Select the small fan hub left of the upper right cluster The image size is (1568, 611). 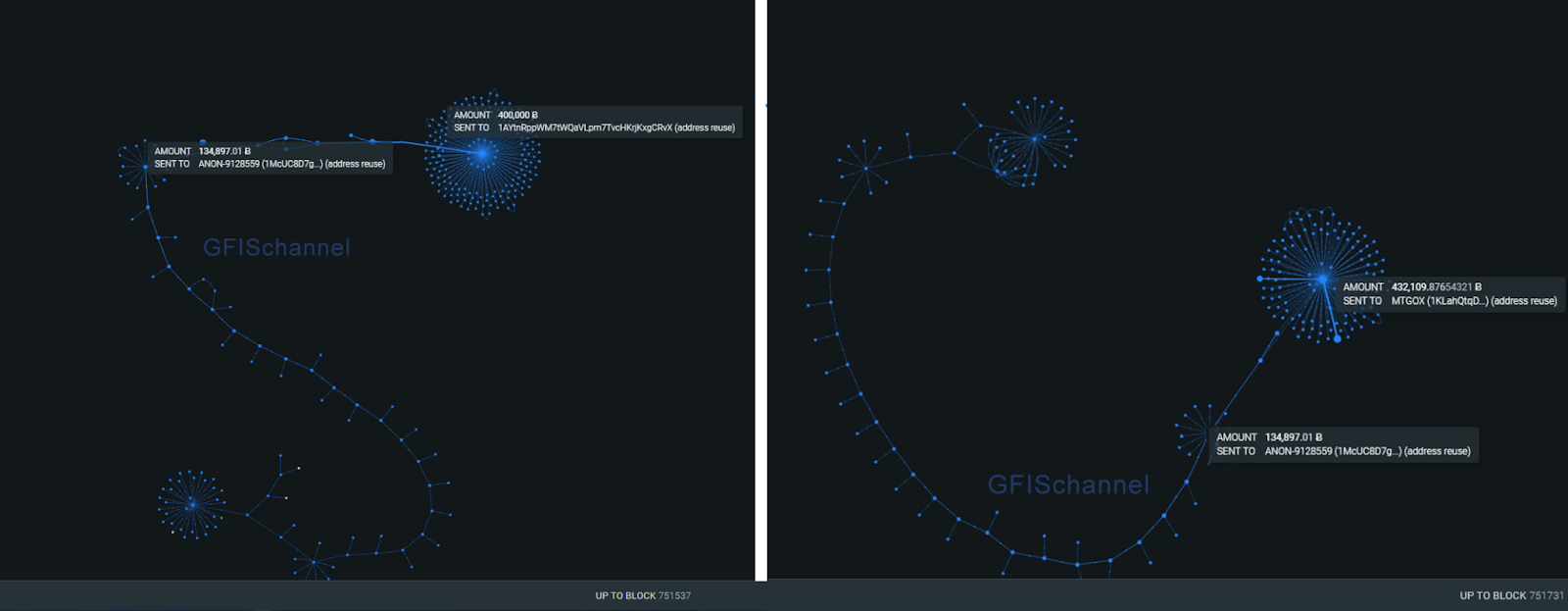(866, 169)
